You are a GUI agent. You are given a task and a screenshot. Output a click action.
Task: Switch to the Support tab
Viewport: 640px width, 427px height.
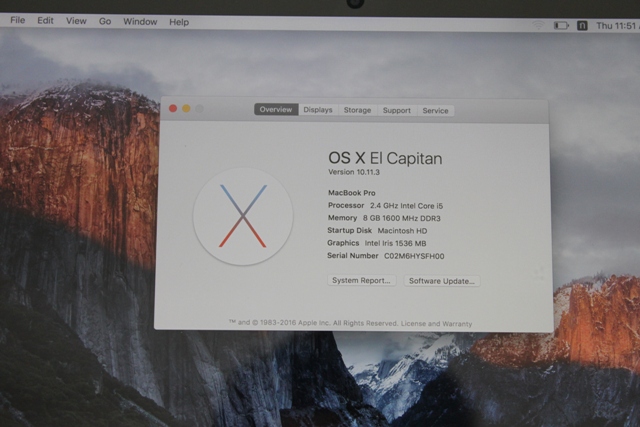tap(397, 110)
